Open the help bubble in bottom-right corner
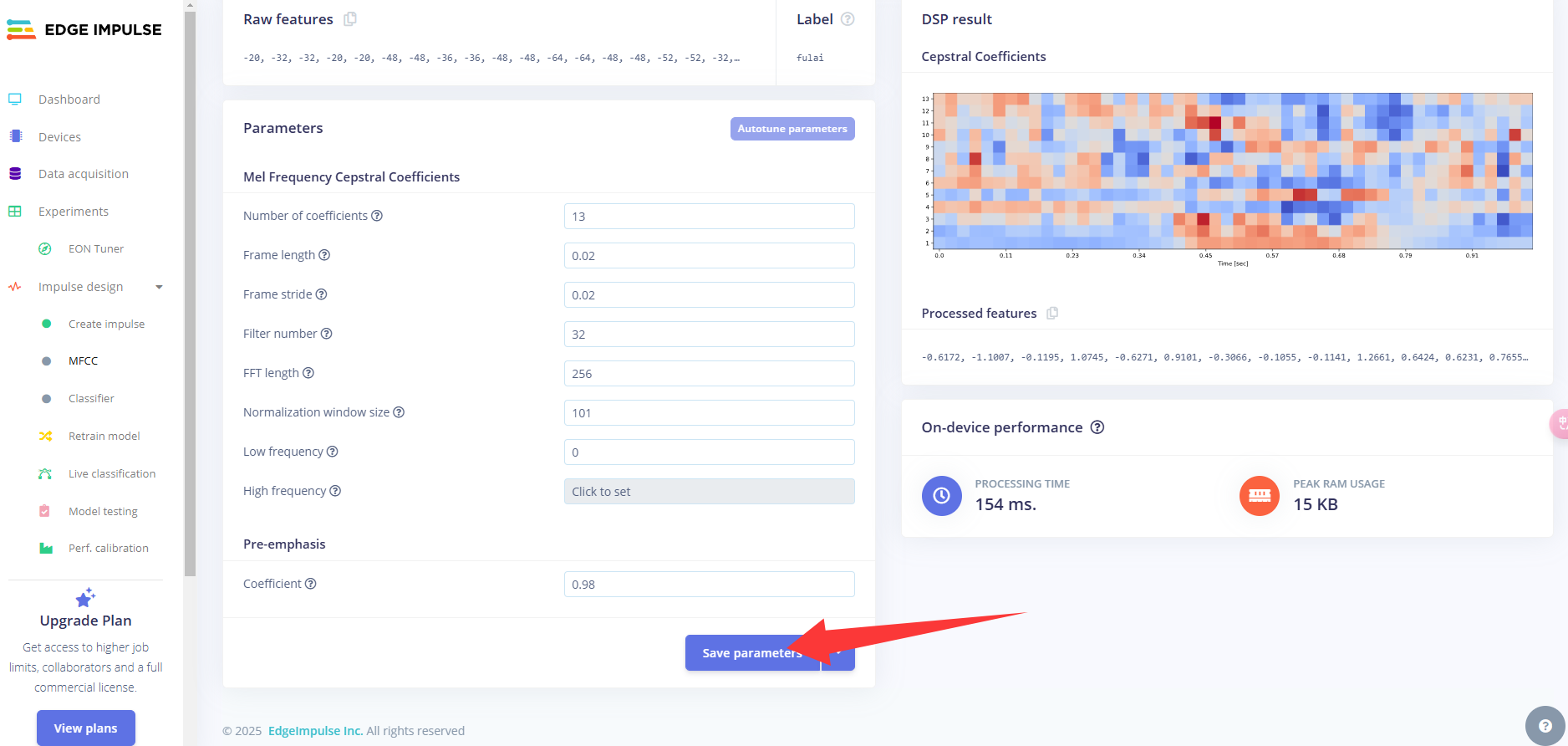The image size is (1568, 746). [1545, 725]
